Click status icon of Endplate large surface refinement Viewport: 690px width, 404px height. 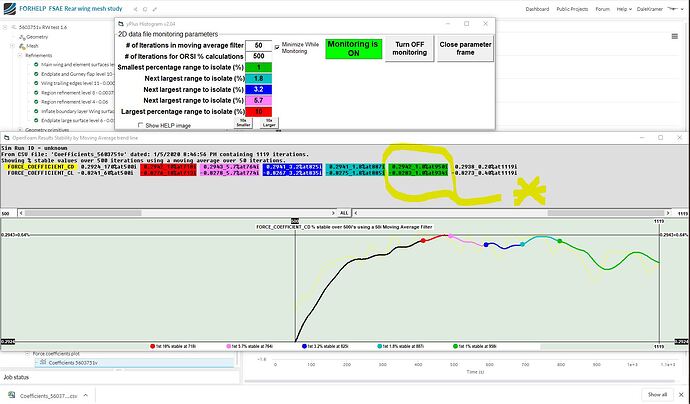[36, 120]
